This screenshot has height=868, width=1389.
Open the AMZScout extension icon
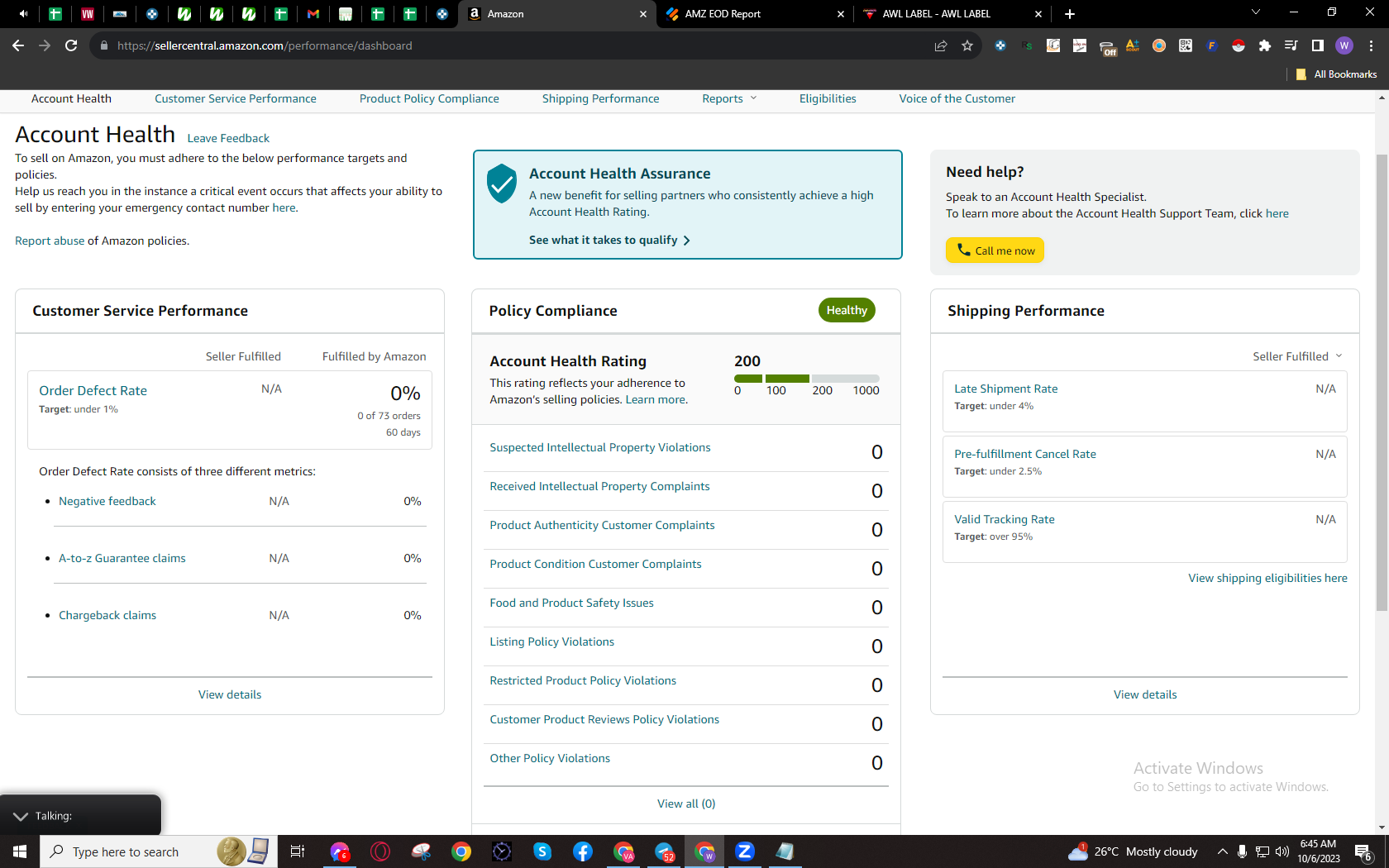coord(1133,45)
